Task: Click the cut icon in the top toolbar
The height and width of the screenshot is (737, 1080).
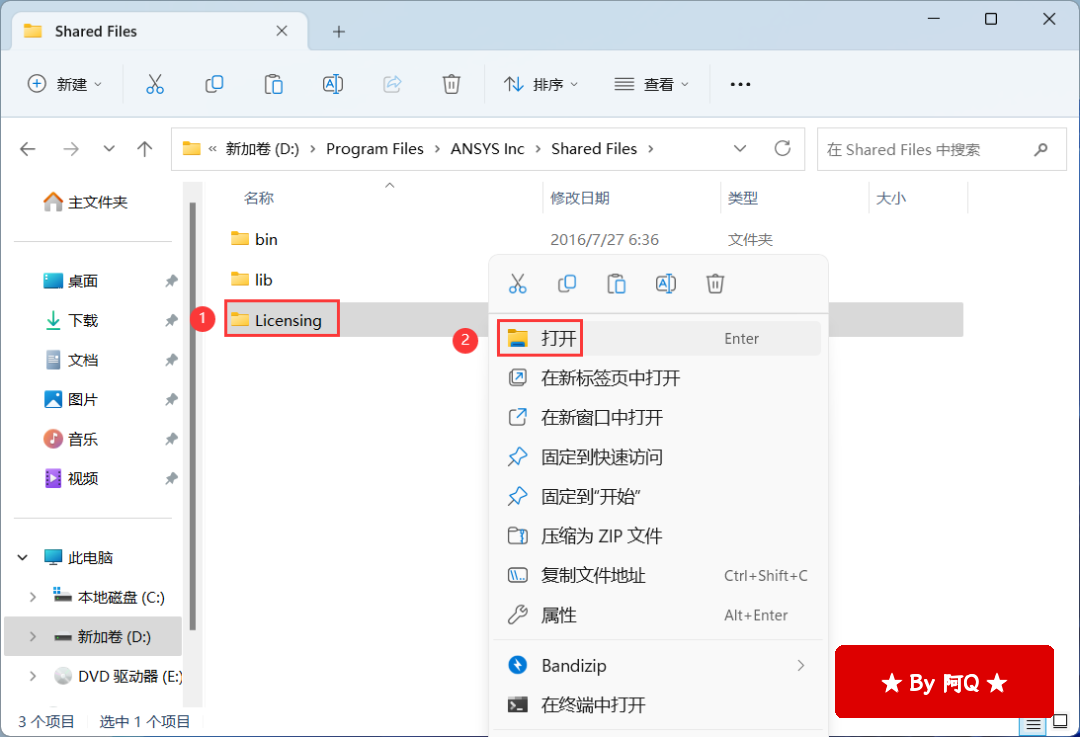Action: click(x=154, y=85)
